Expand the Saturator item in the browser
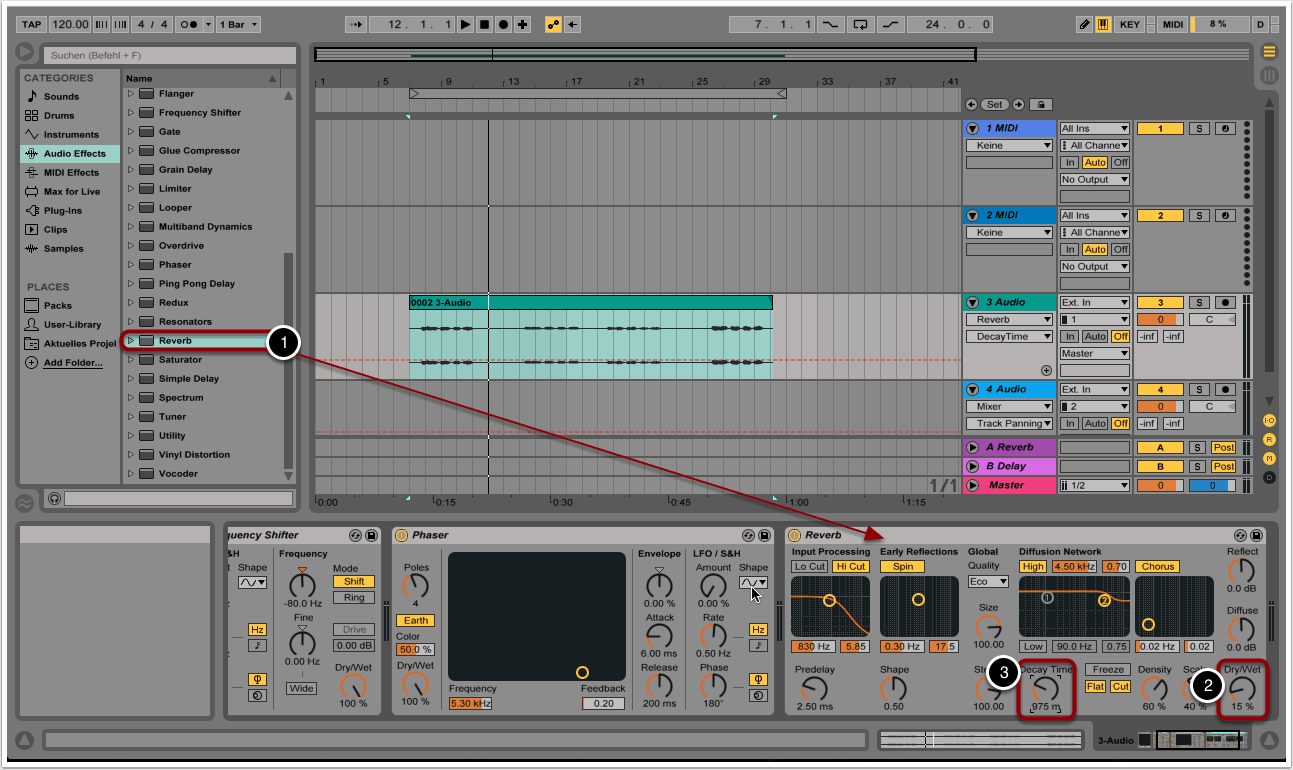The image size is (1293, 770). point(130,360)
